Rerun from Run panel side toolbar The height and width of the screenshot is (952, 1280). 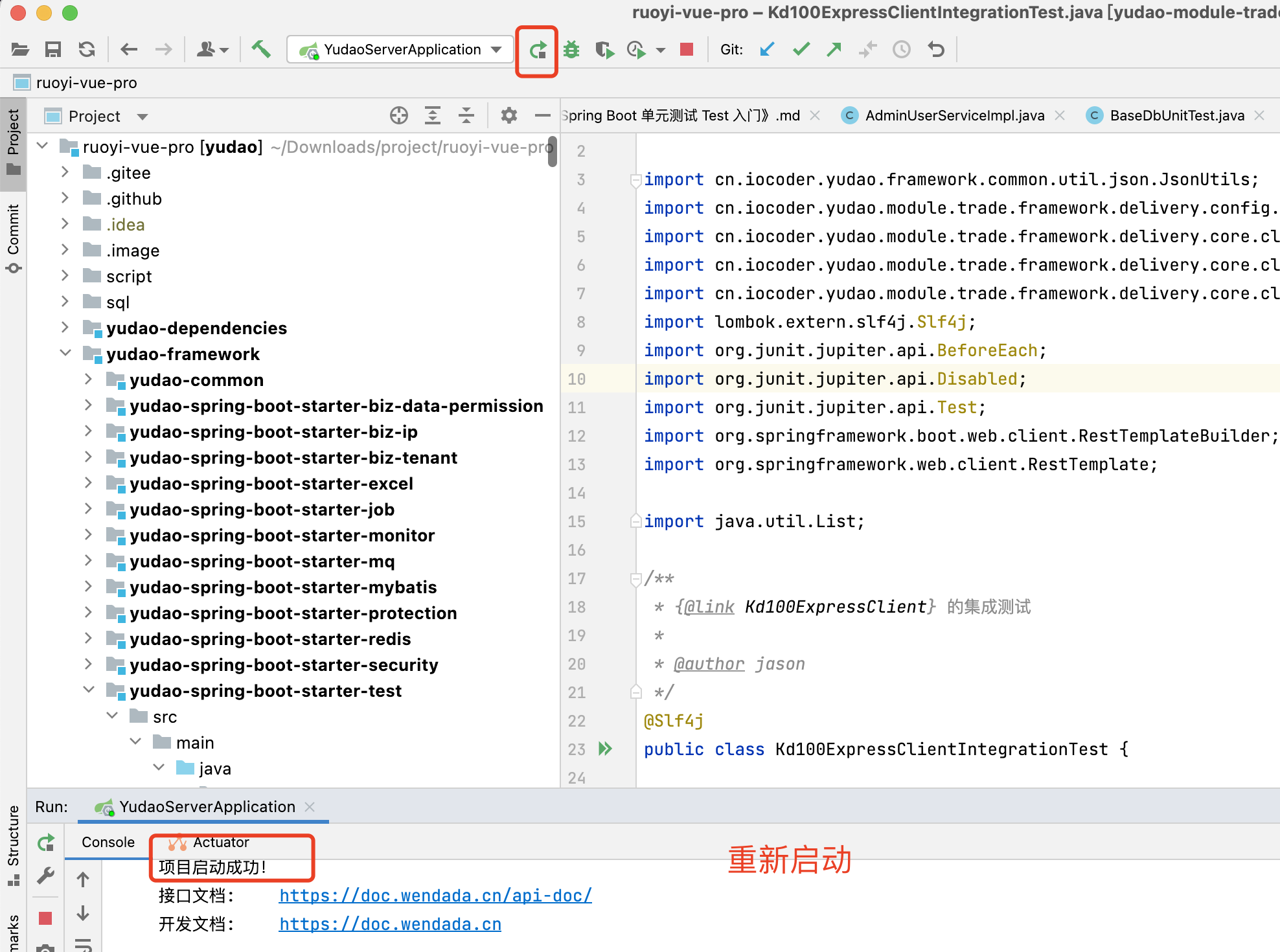pyautogui.click(x=45, y=843)
